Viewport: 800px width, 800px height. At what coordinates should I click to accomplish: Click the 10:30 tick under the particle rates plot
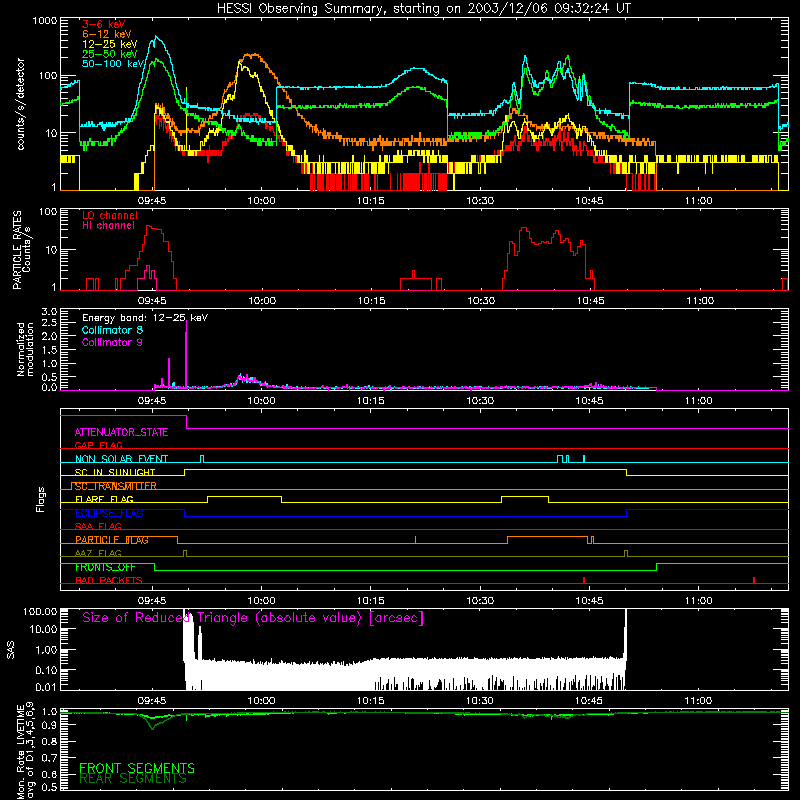tap(481, 301)
